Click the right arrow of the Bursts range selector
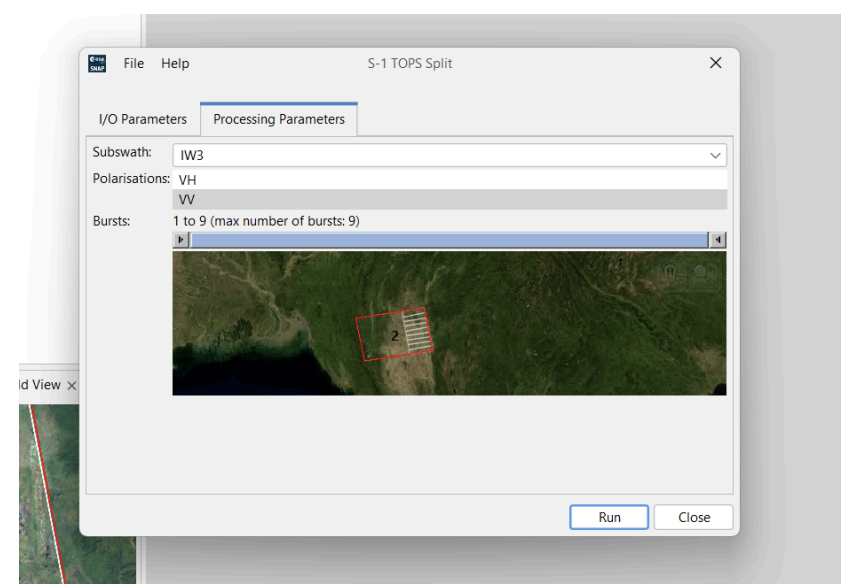 [718, 239]
